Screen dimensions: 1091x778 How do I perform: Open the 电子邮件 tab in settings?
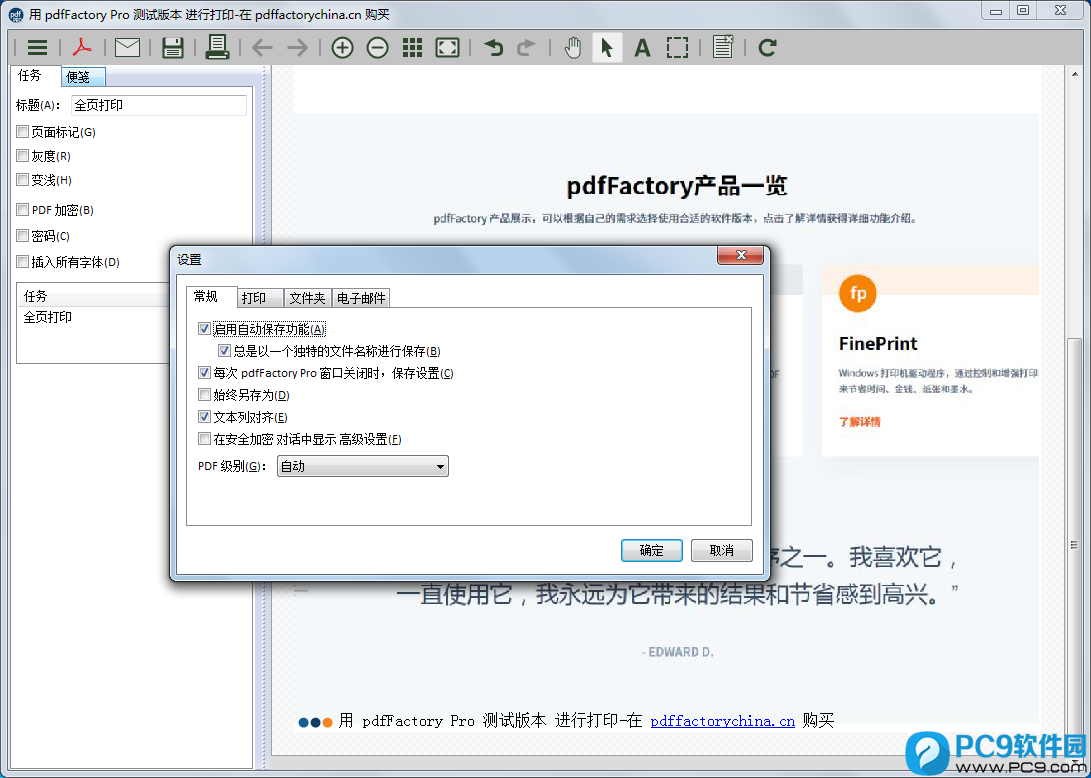point(361,298)
